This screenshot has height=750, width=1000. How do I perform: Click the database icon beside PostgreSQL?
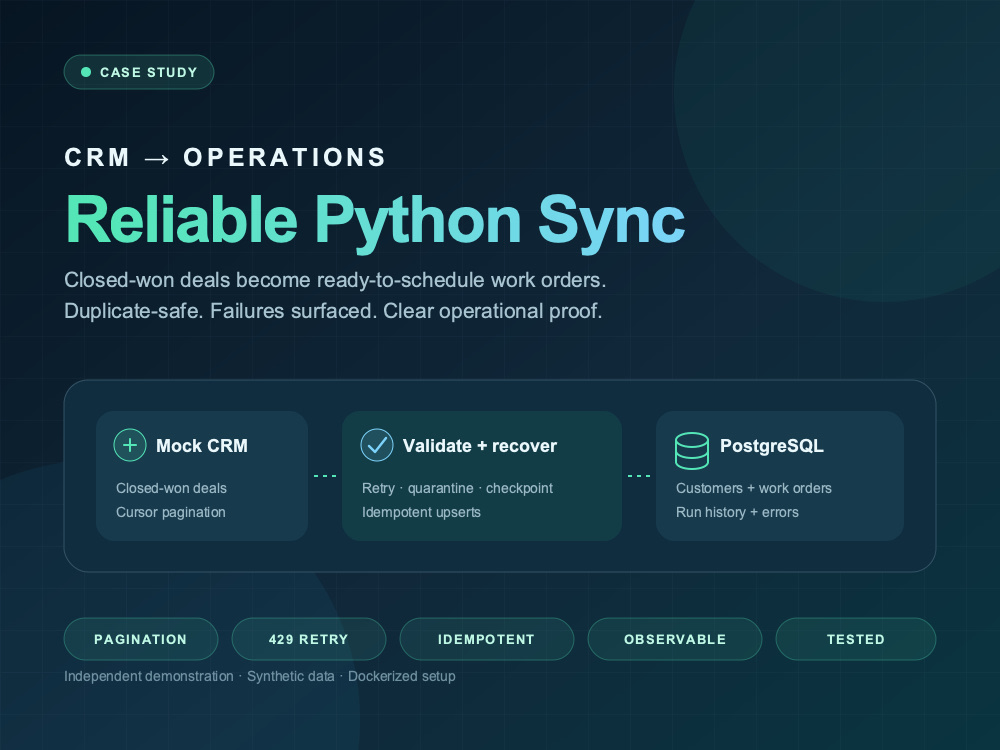[x=692, y=450]
